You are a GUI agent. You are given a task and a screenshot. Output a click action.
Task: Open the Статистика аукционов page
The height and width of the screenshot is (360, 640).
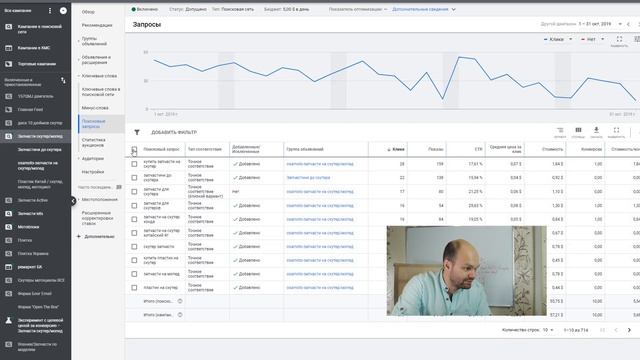coord(93,142)
